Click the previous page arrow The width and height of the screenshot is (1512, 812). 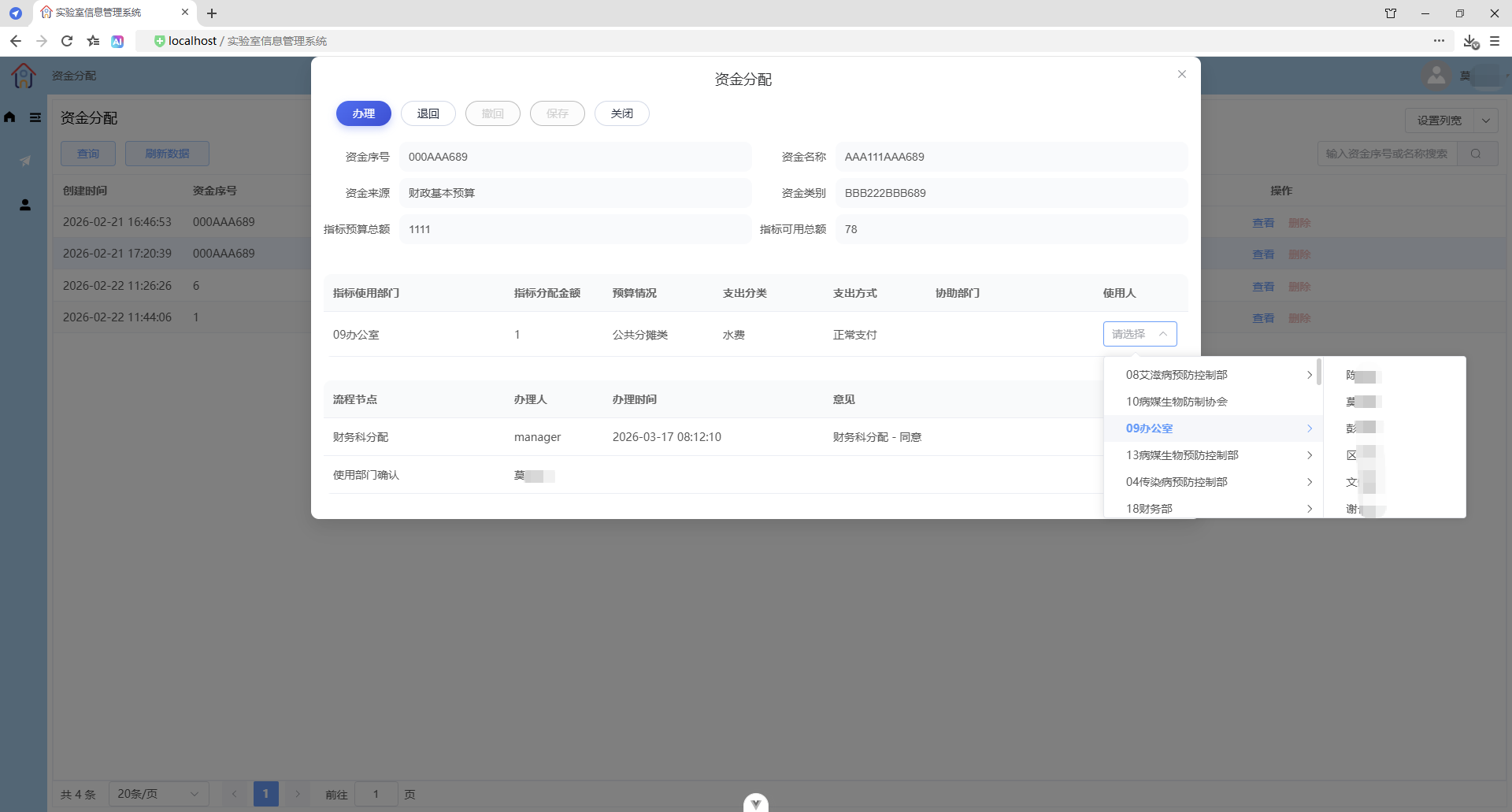coord(234,794)
